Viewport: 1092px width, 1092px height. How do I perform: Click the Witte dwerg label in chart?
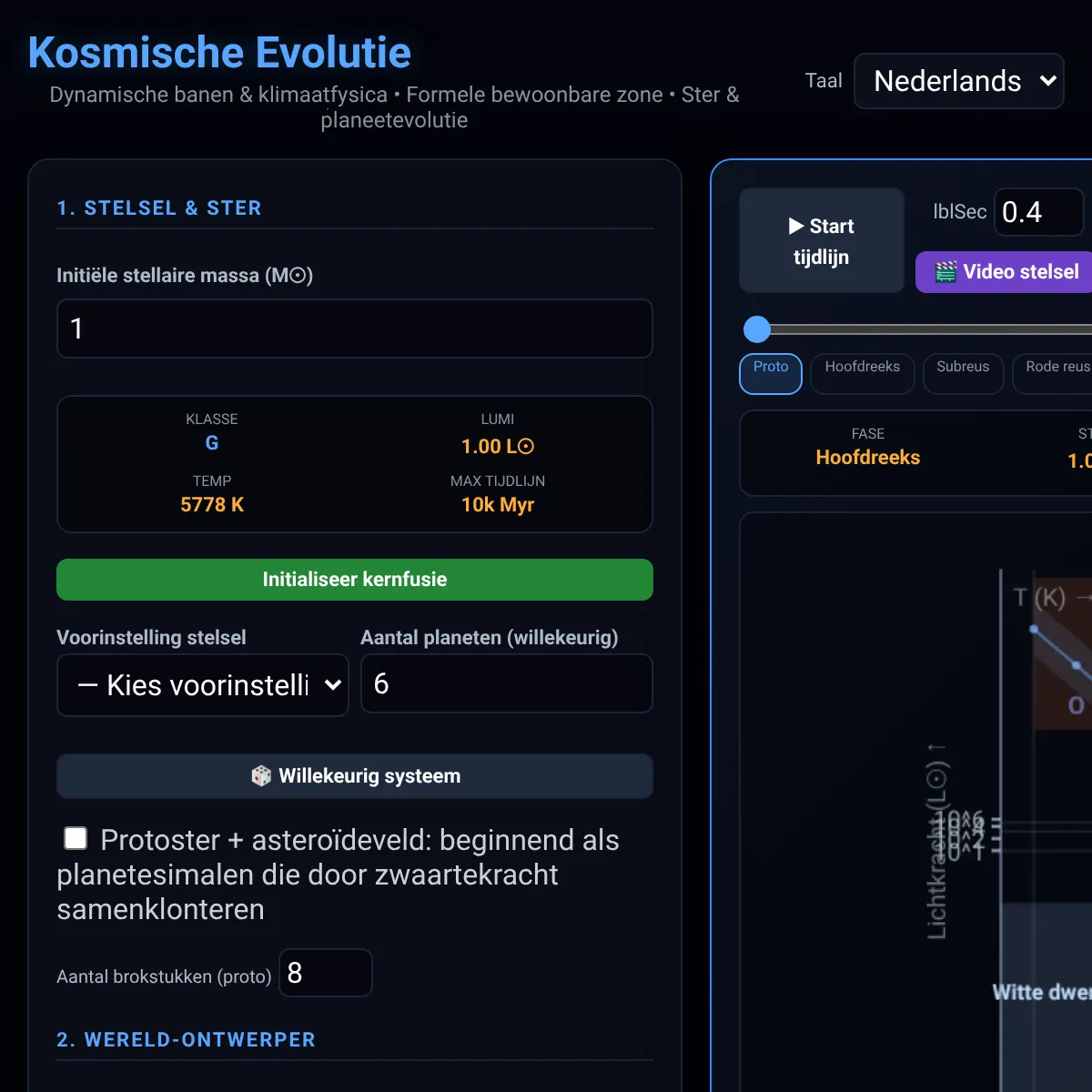coord(1042,992)
